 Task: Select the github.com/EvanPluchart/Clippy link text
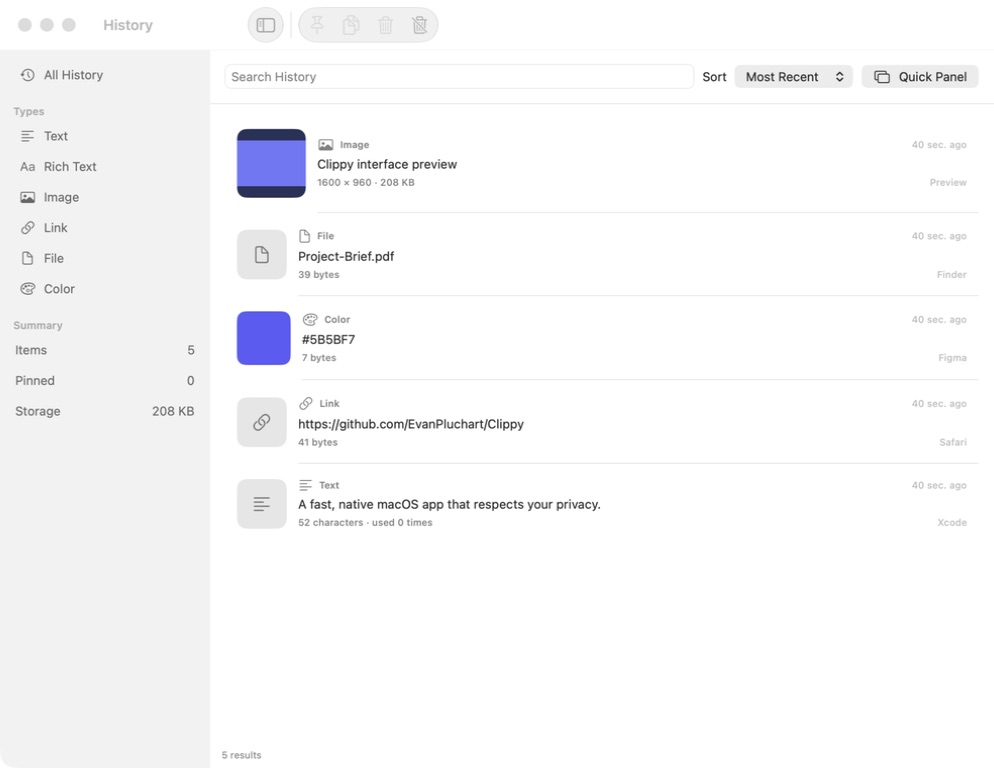point(411,424)
